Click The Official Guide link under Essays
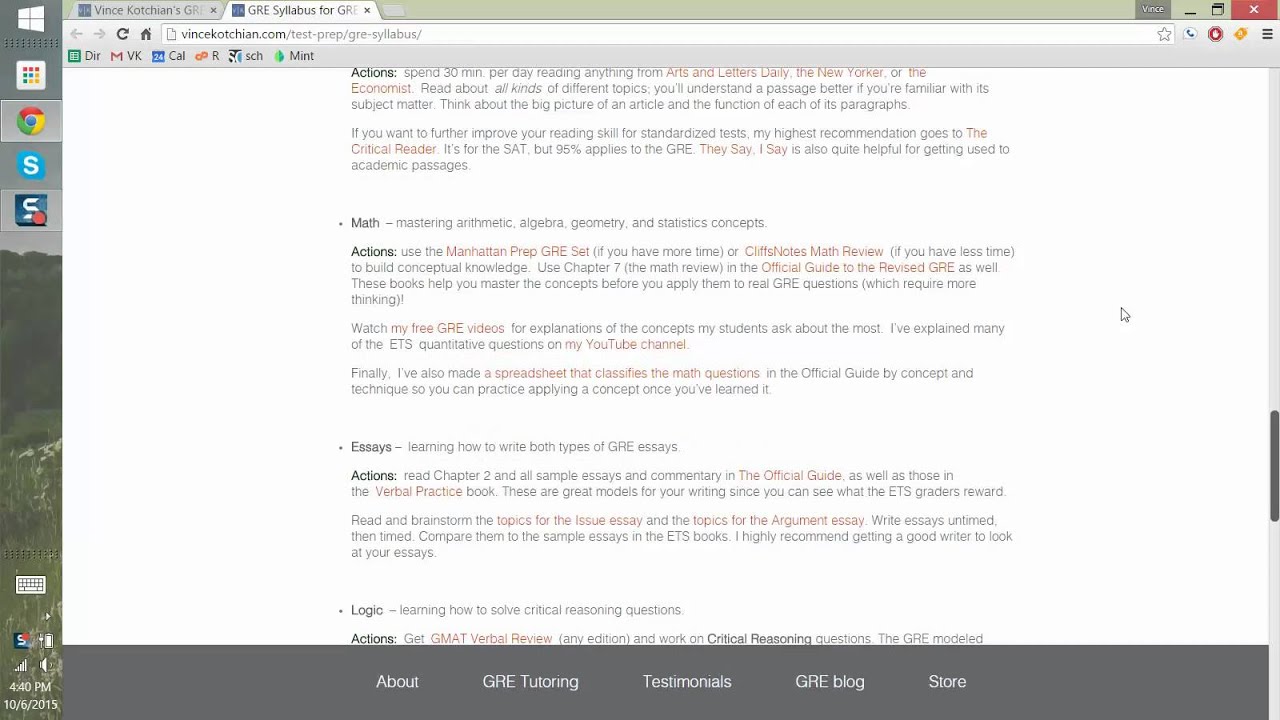 (789, 475)
